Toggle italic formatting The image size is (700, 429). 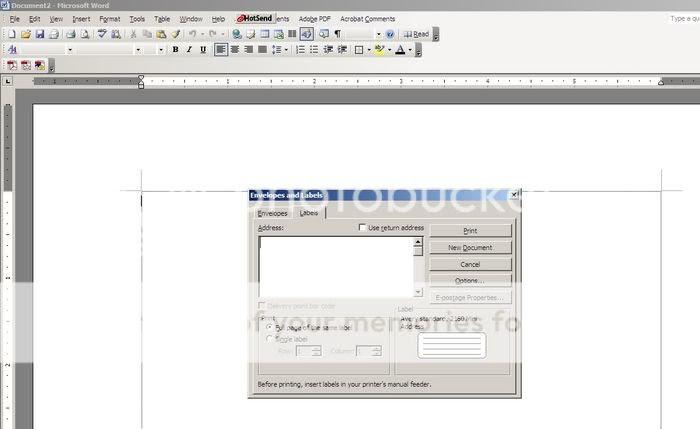pyautogui.click(x=189, y=50)
